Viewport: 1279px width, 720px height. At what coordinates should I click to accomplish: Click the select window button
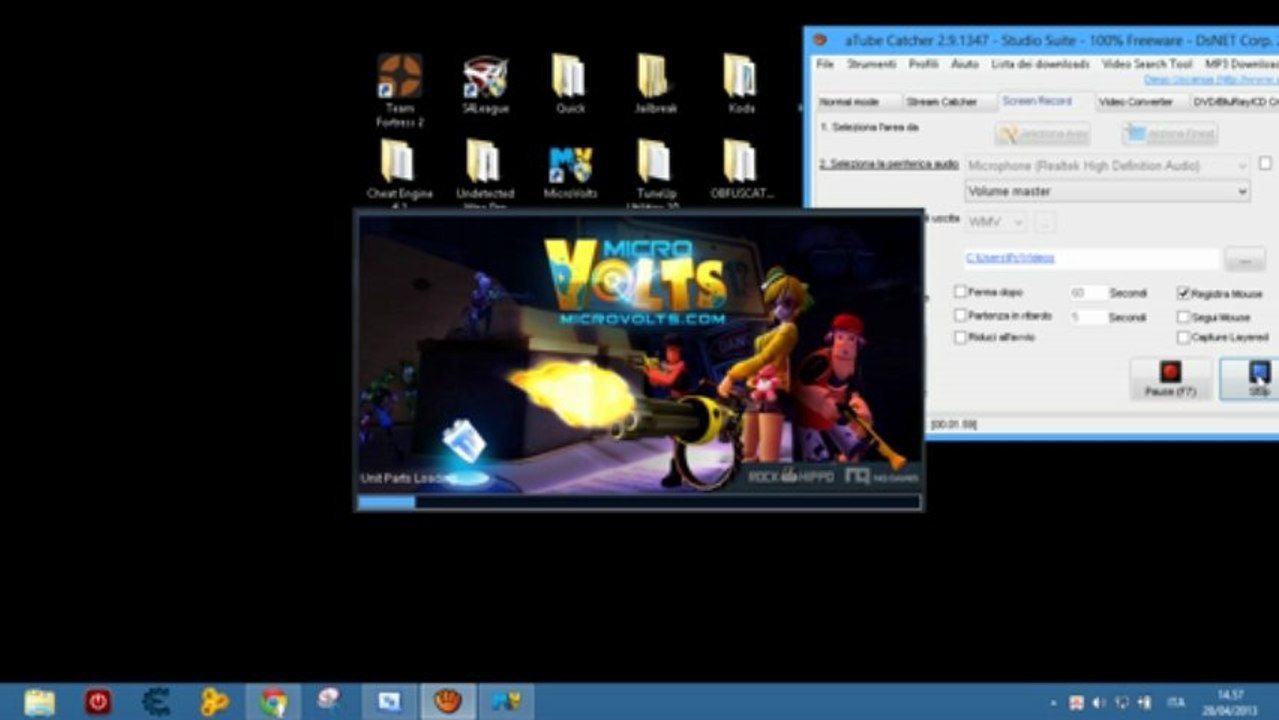point(1169,134)
